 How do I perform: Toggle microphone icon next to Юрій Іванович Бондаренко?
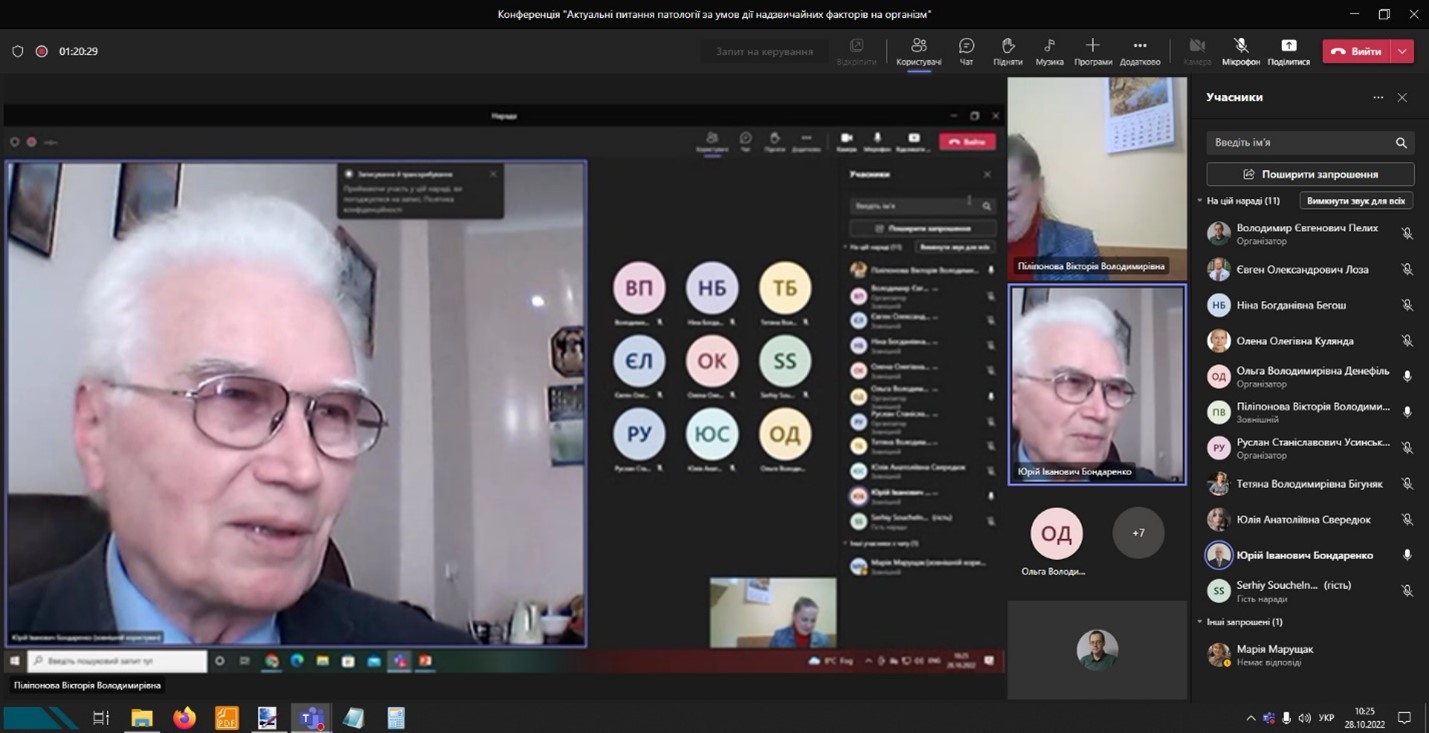pos(1407,555)
